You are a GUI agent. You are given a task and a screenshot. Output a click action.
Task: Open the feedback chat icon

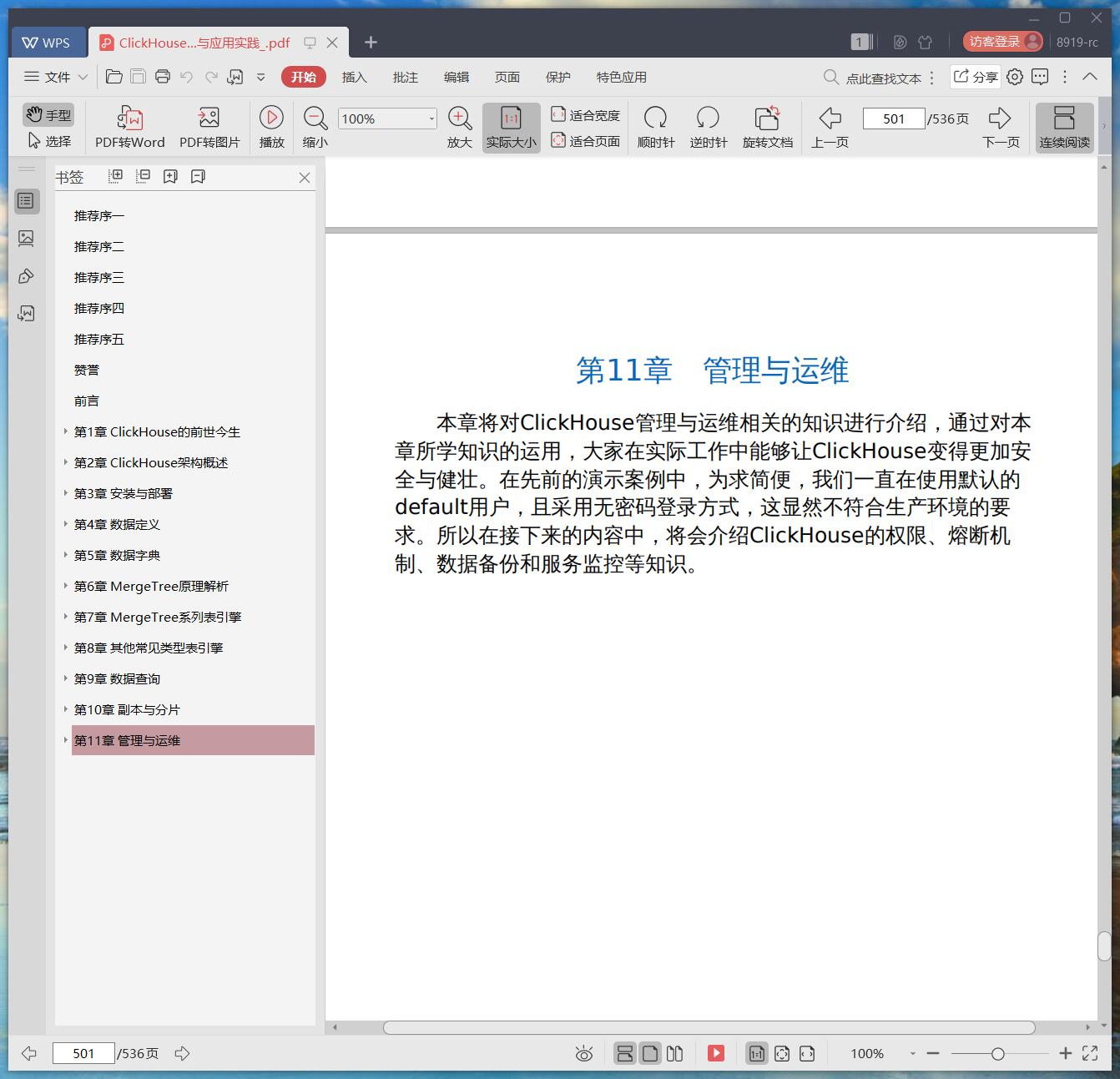(x=1040, y=77)
